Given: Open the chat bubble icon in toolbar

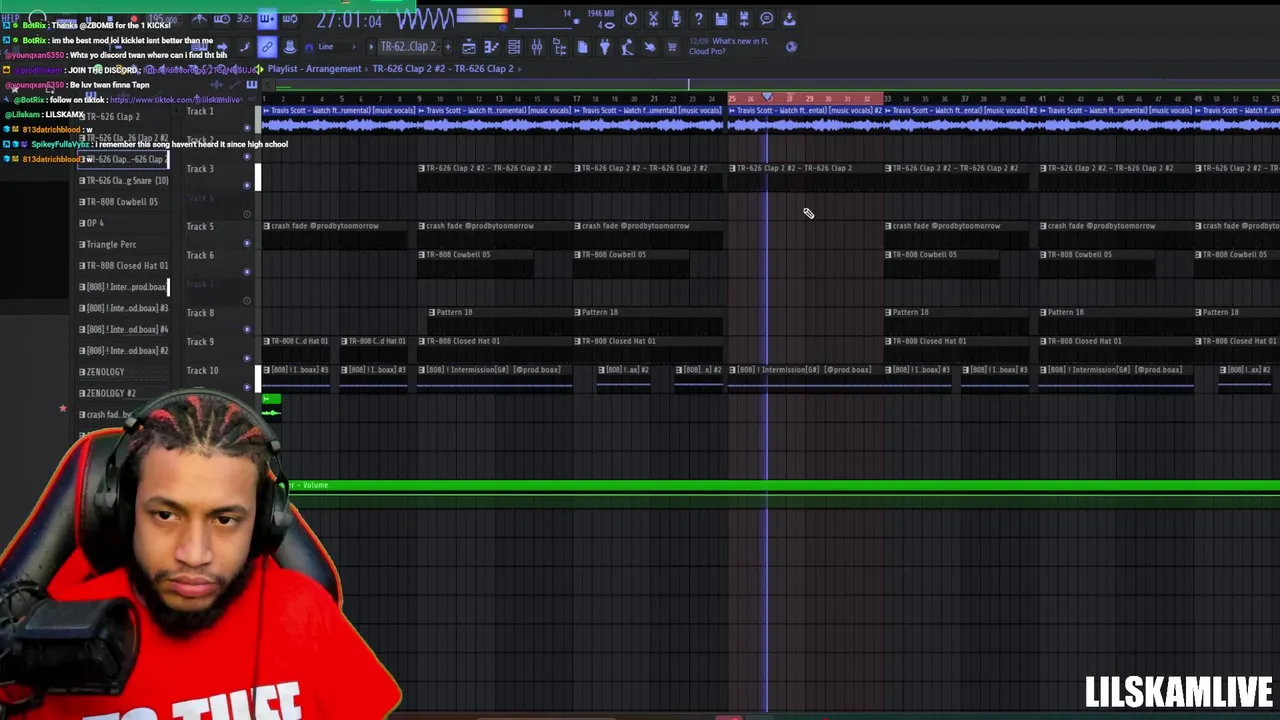Looking at the screenshot, I should click(x=766, y=19).
